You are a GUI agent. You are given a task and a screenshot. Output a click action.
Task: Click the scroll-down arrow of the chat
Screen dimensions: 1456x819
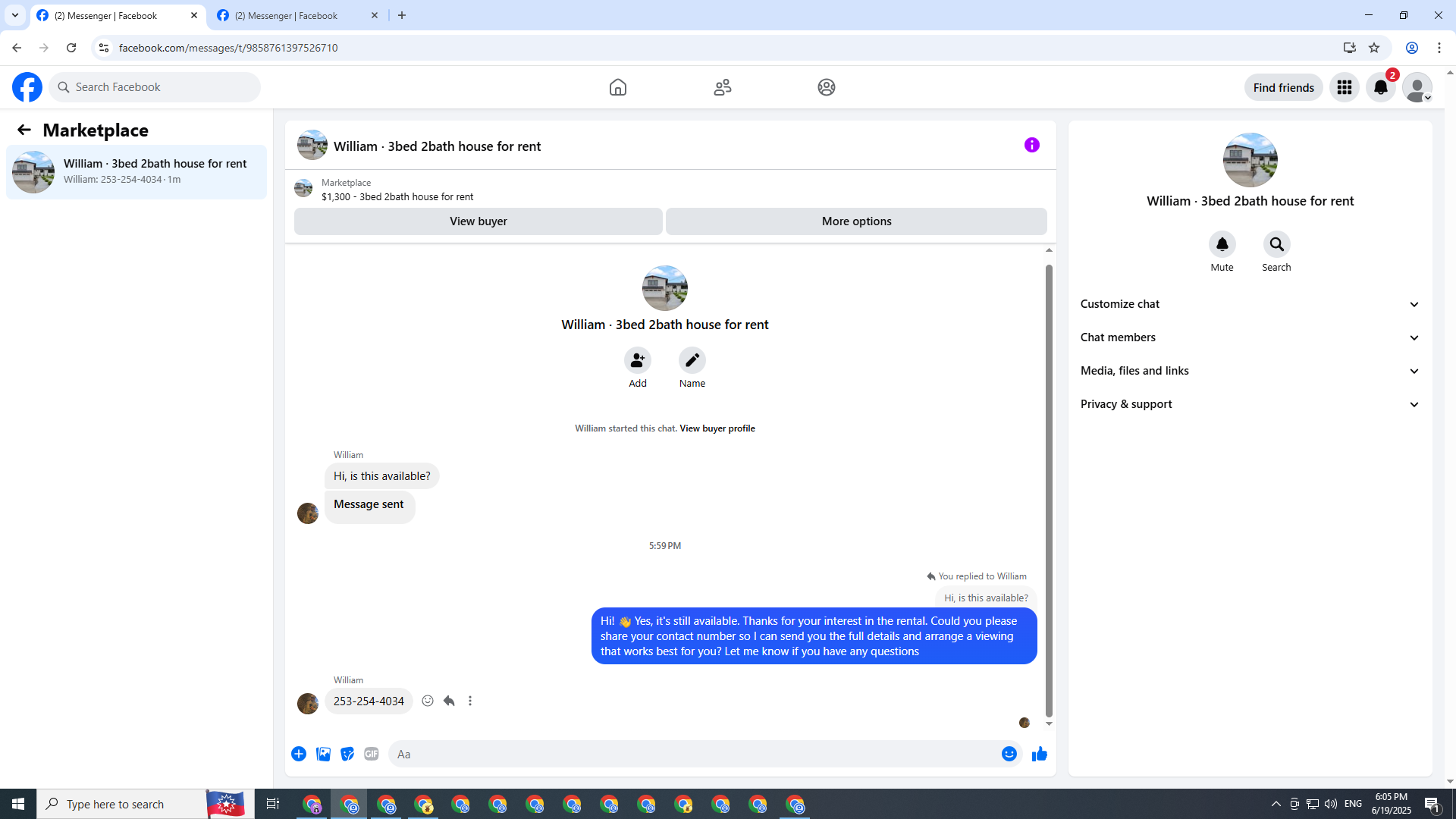pyautogui.click(x=1049, y=724)
